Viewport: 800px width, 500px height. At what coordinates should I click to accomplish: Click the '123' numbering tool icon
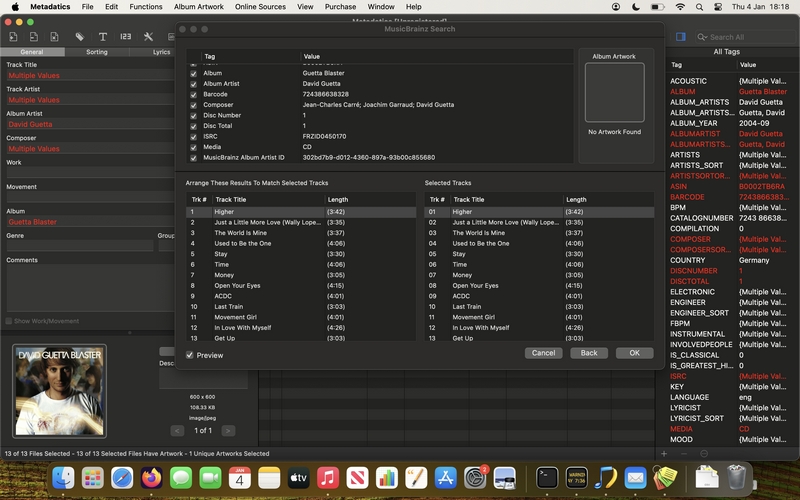coord(126,37)
